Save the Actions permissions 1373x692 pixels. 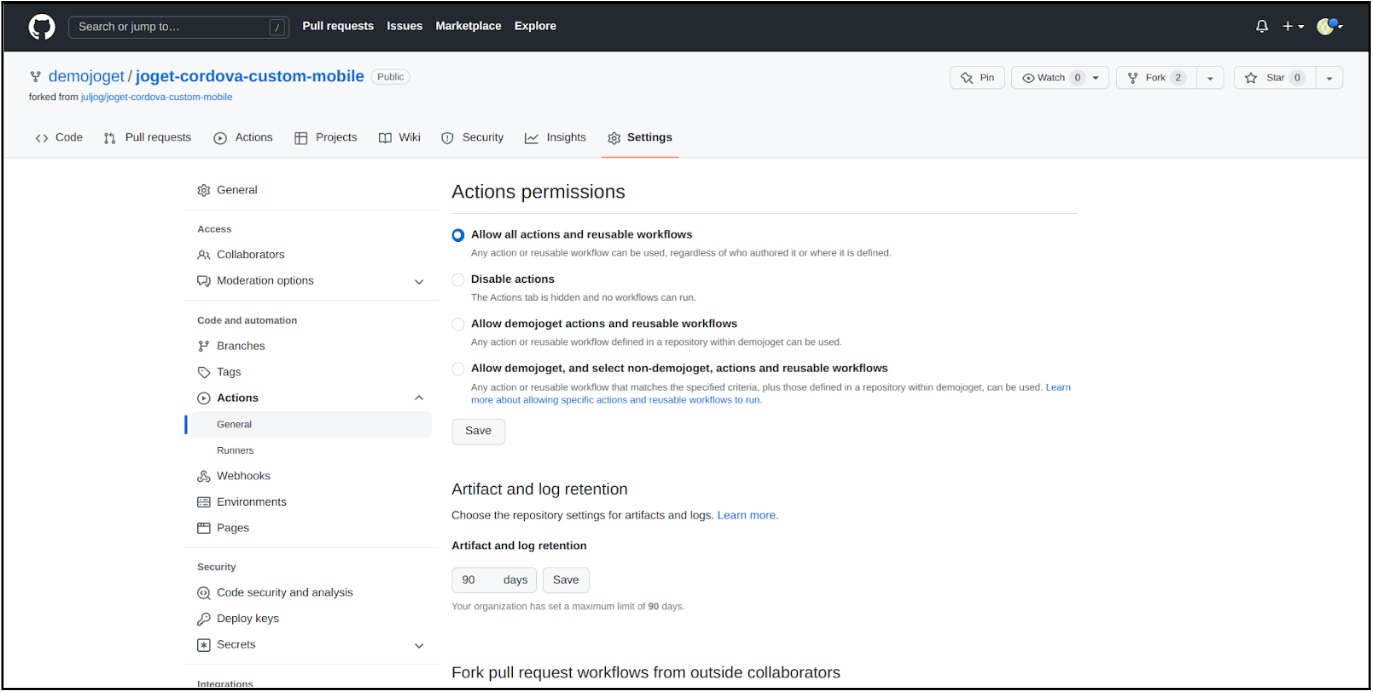478,431
